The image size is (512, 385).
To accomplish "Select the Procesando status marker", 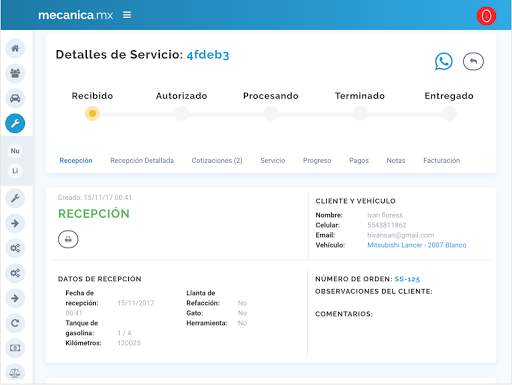I will 271,114.
